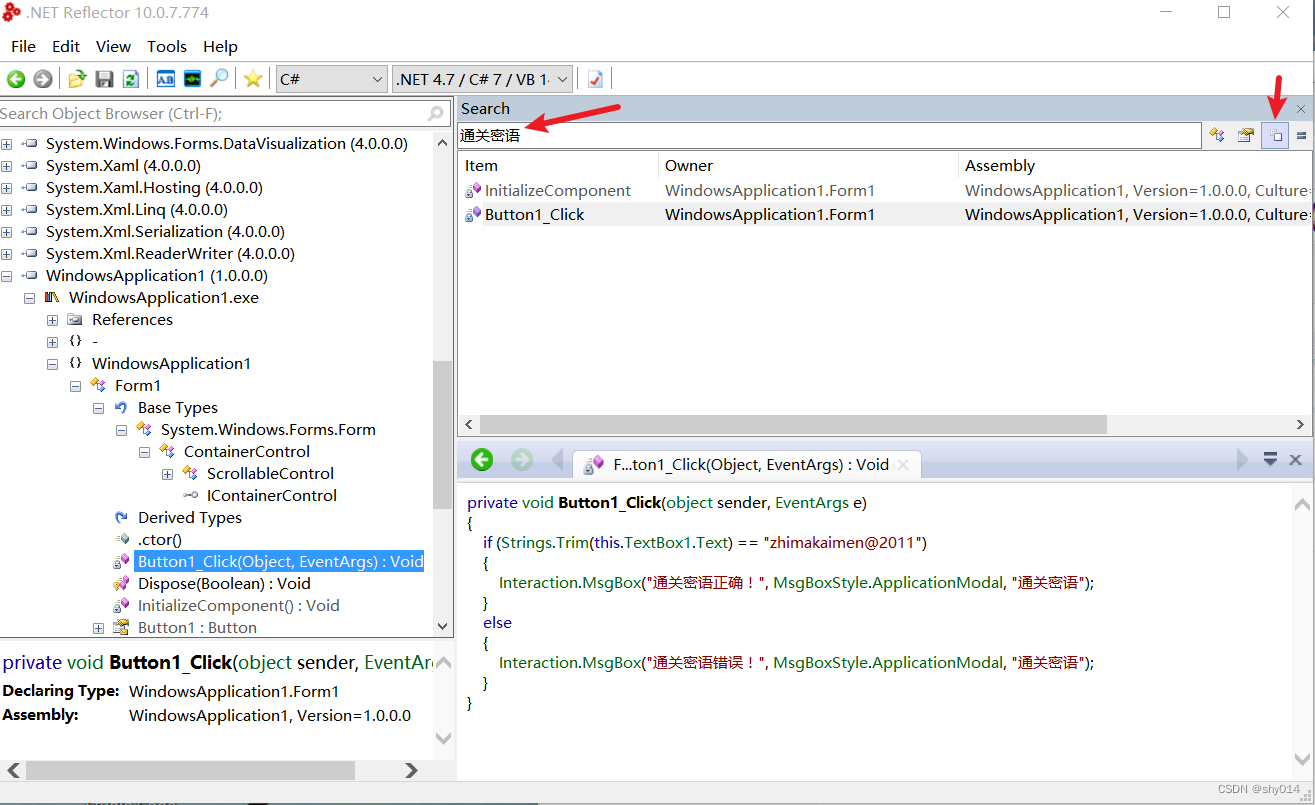1315x805 pixels.
Task: Click the green Back navigation arrow in toolbar
Action: tap(16, 79)
